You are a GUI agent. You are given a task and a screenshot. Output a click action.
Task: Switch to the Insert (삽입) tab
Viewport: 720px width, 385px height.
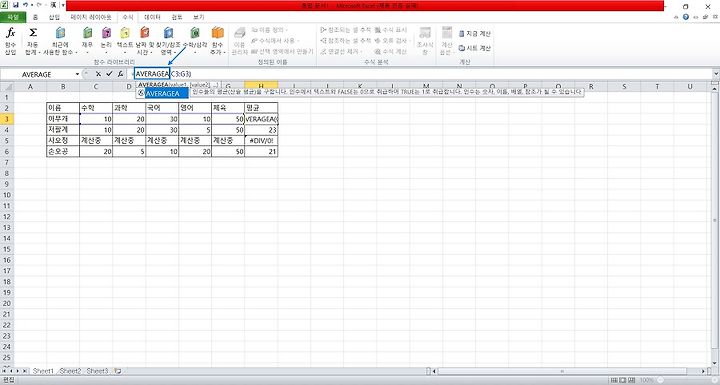click(54, 17)
